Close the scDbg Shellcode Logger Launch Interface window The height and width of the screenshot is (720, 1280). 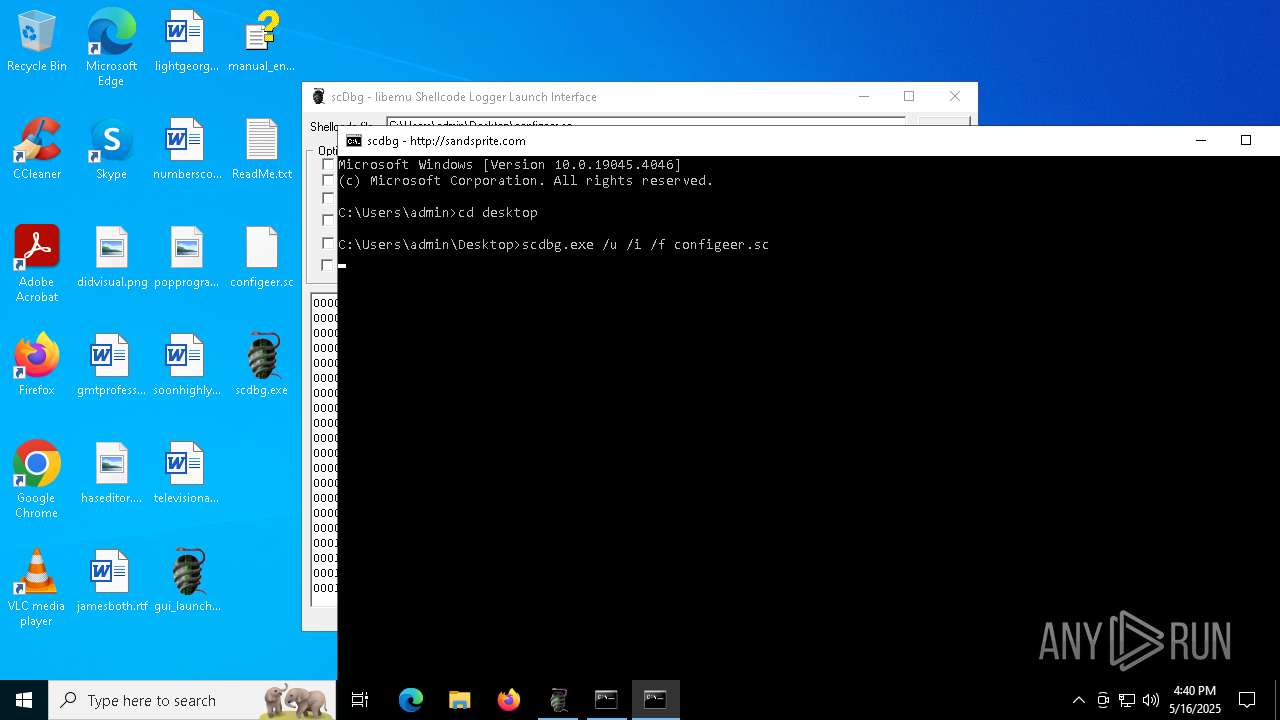[x=955, y=97]
